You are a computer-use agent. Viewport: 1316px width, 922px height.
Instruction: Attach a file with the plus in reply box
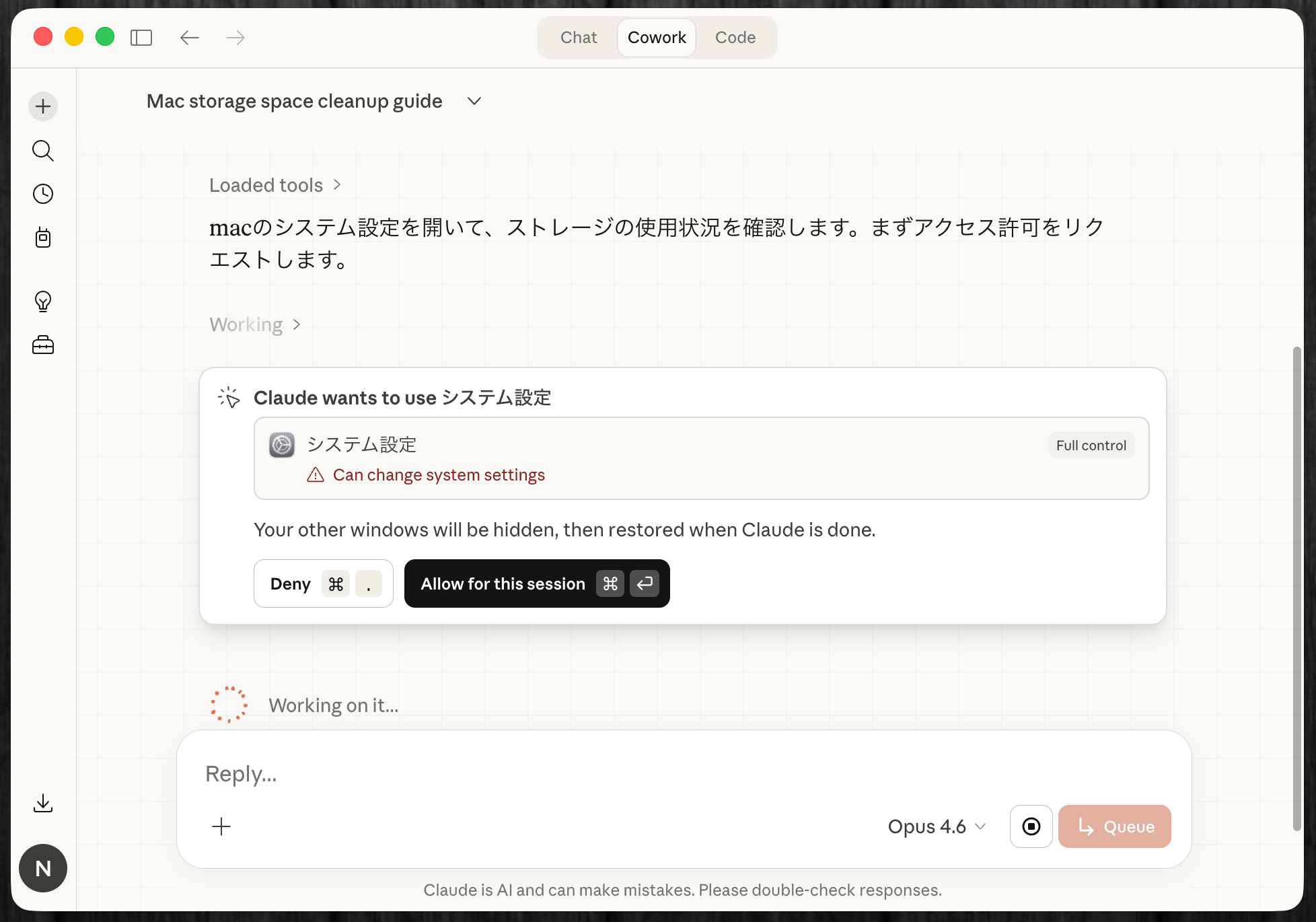[221, 826]
